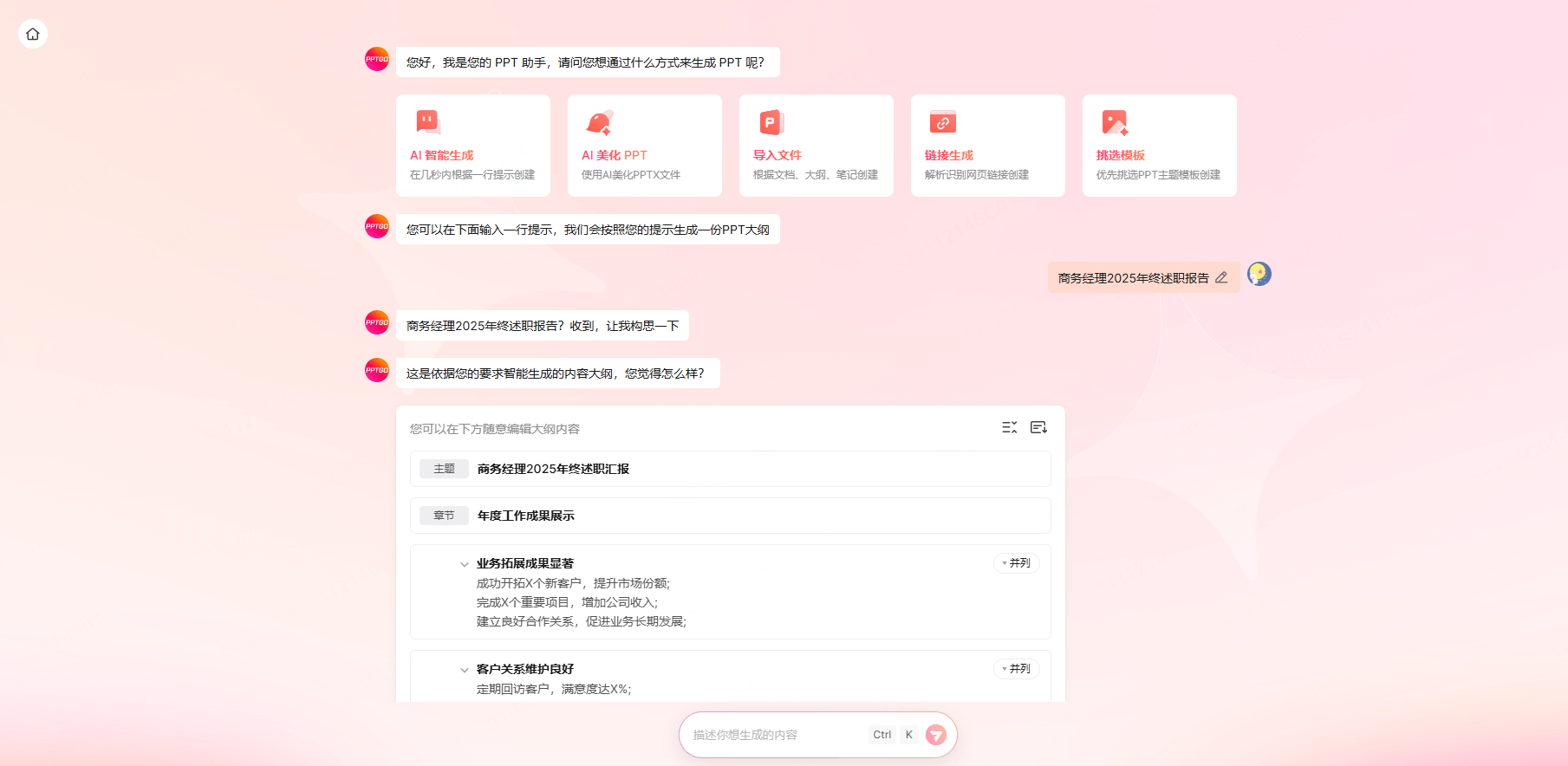
Task: Click the line 完成X个重要项目，增加公司收入
Action: tap(567, 602)
